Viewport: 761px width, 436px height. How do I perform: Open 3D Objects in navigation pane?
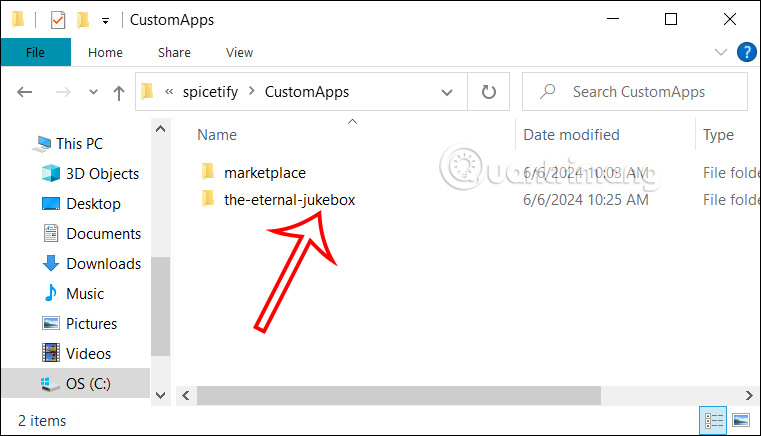102,174
